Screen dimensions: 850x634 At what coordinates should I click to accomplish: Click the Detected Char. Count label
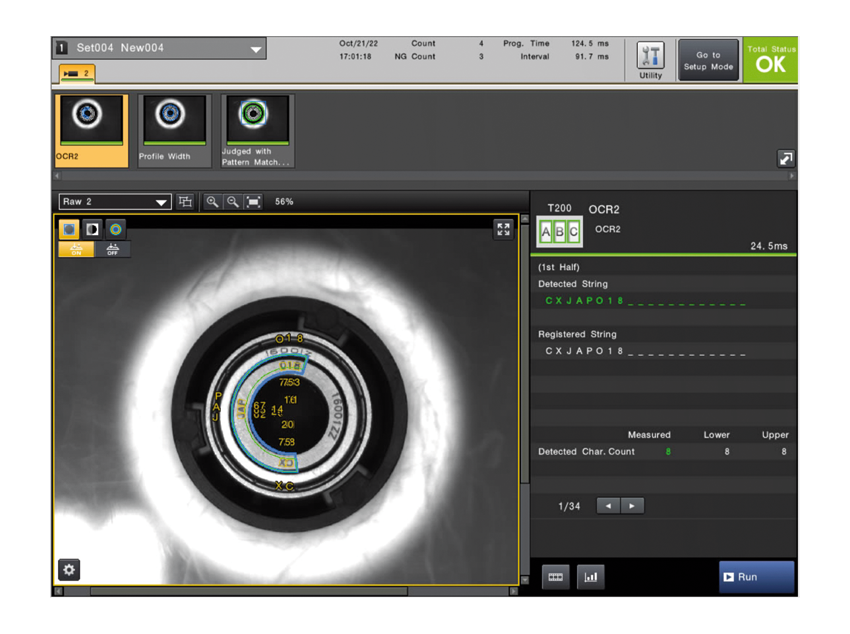[586, 451]
